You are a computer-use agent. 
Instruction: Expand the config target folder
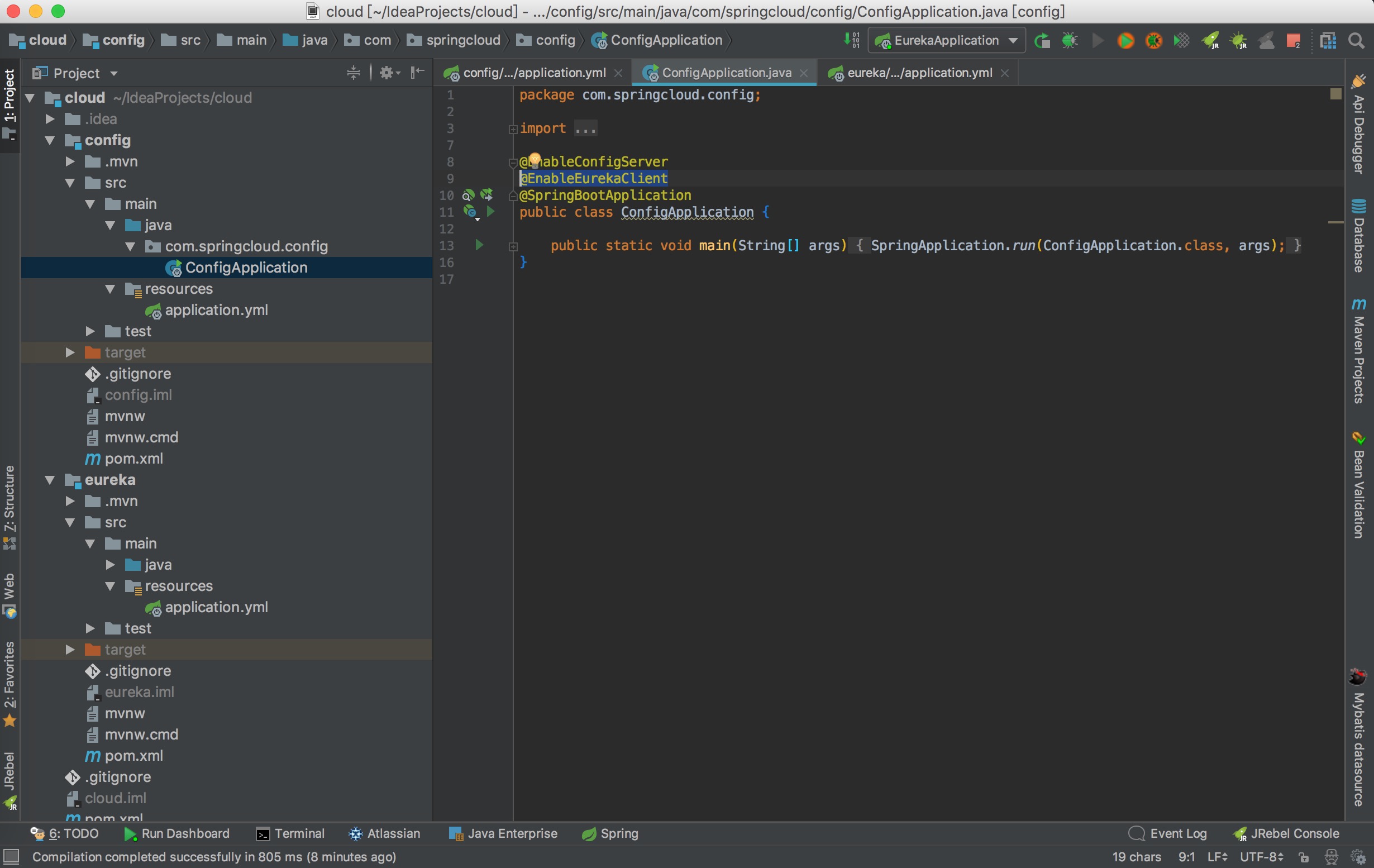(70, 352)
